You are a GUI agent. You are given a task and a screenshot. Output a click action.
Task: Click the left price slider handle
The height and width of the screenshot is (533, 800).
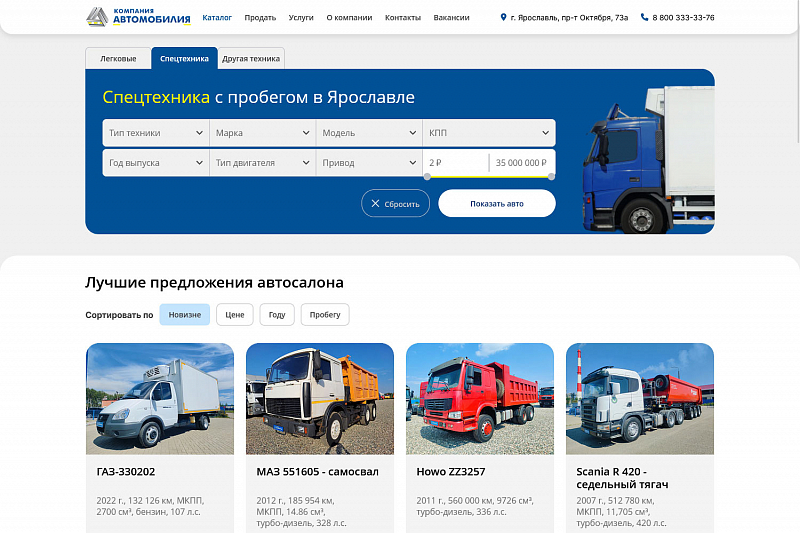(427, 176)
